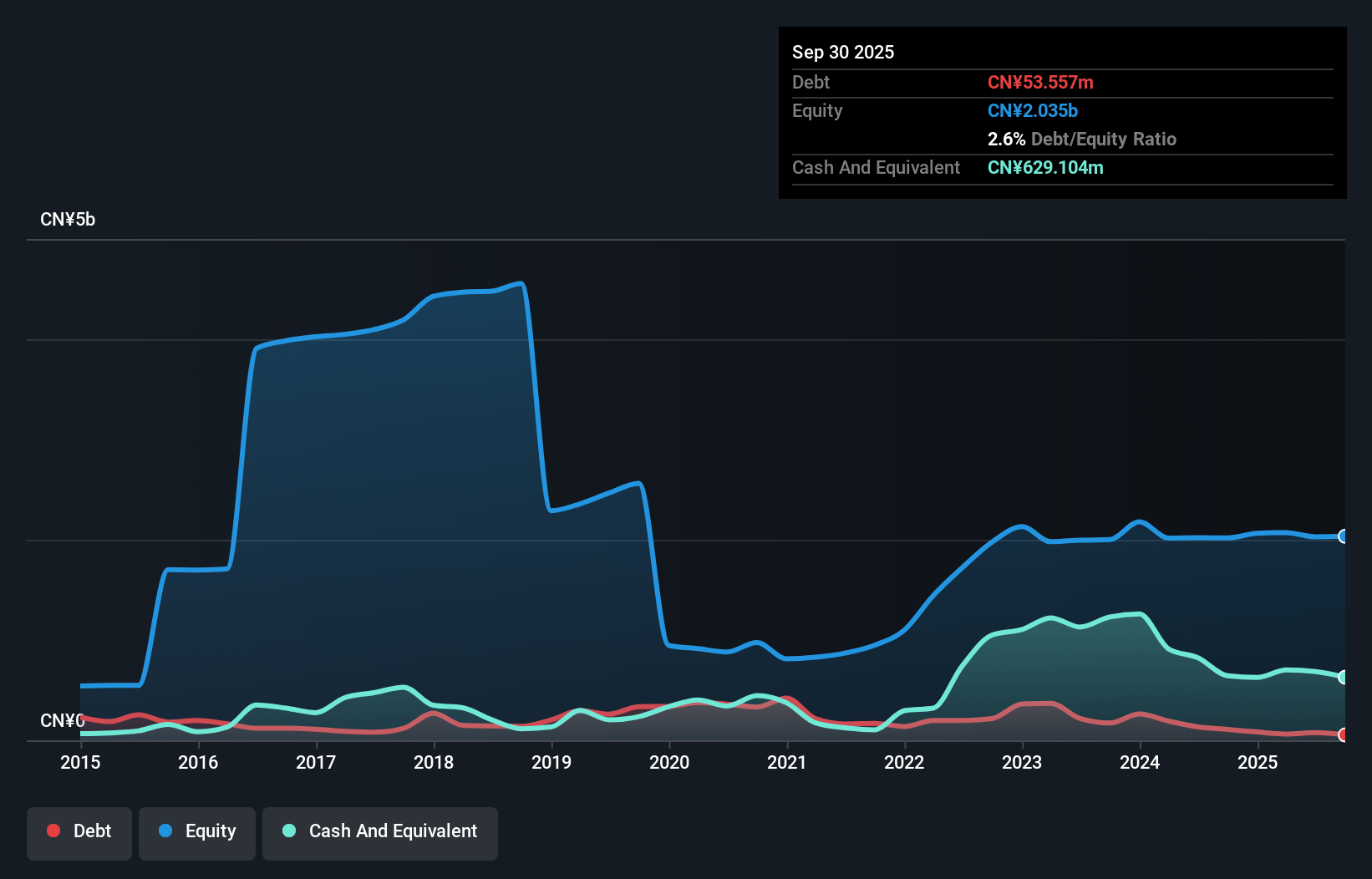Click the CN¥5b y-axis label

(68, 220)
